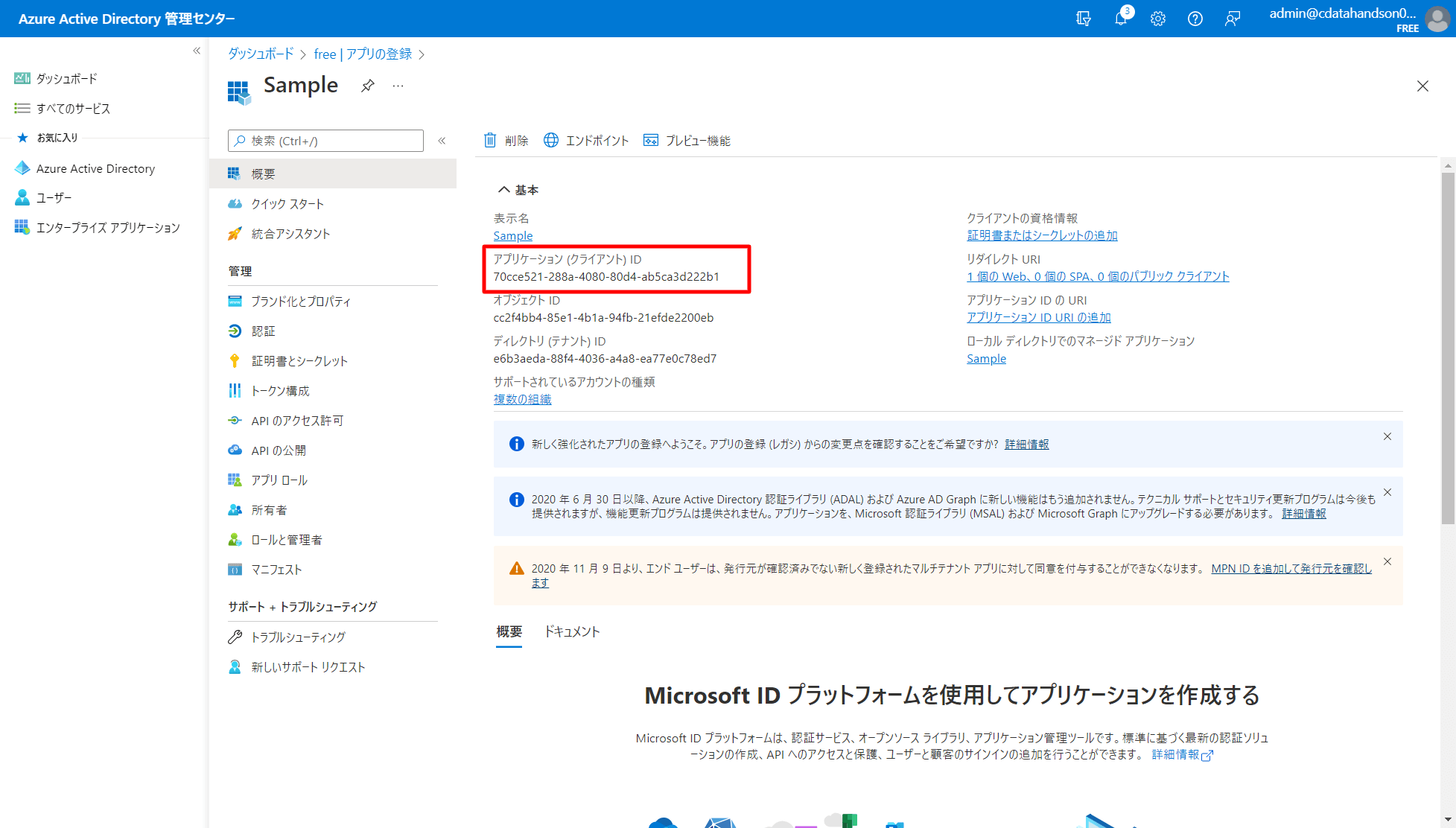The width and height of the screenshot is (1456, 828).
Task: Open API のアクセス許可 menu item
Action: pyautogui.click(x=297, y=421)
